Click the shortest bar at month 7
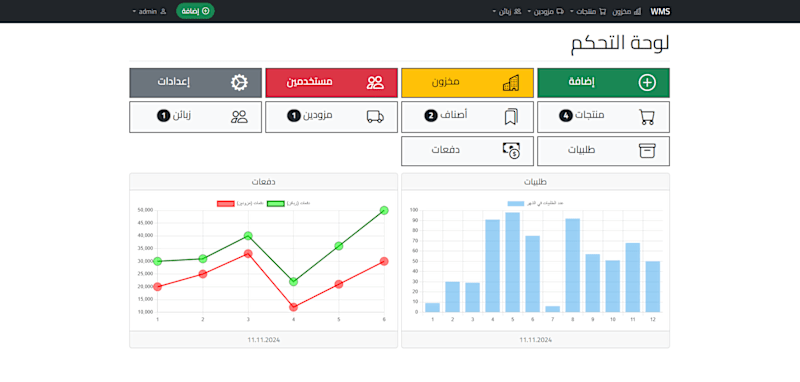Image resolution: width=800 pixels, height=382 pixels. pyautogui.click(x=553, y=309)
